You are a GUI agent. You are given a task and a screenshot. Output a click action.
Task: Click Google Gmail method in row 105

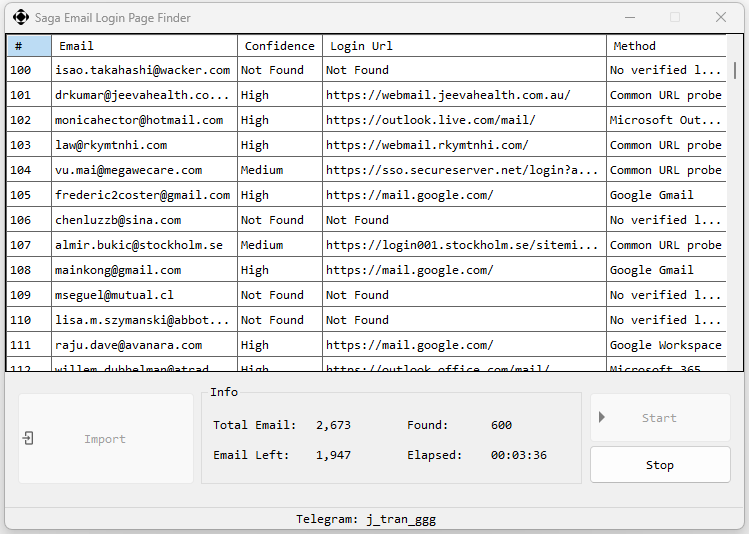coord(666,195)
